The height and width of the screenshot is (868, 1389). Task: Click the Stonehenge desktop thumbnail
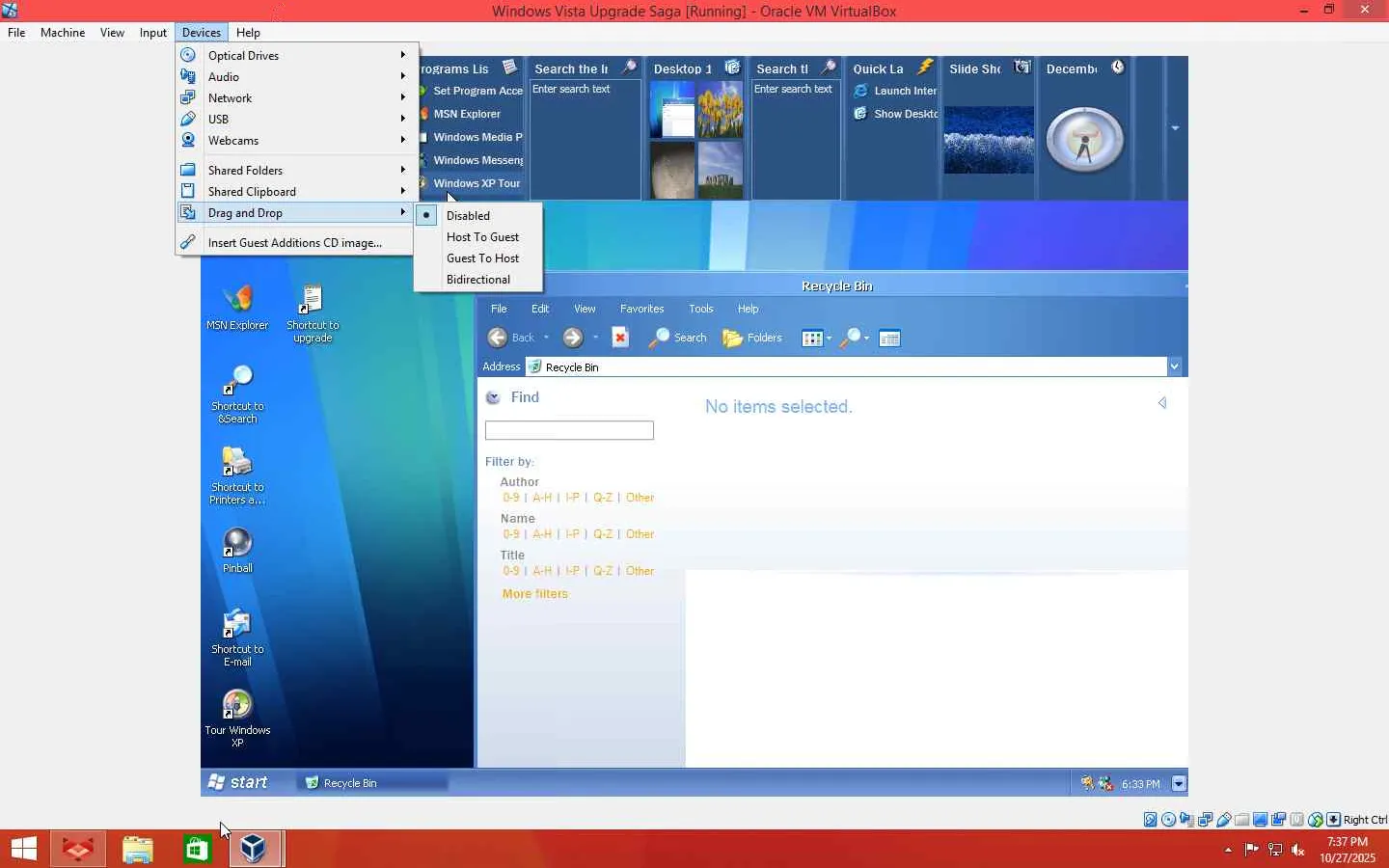coord(720,170)
